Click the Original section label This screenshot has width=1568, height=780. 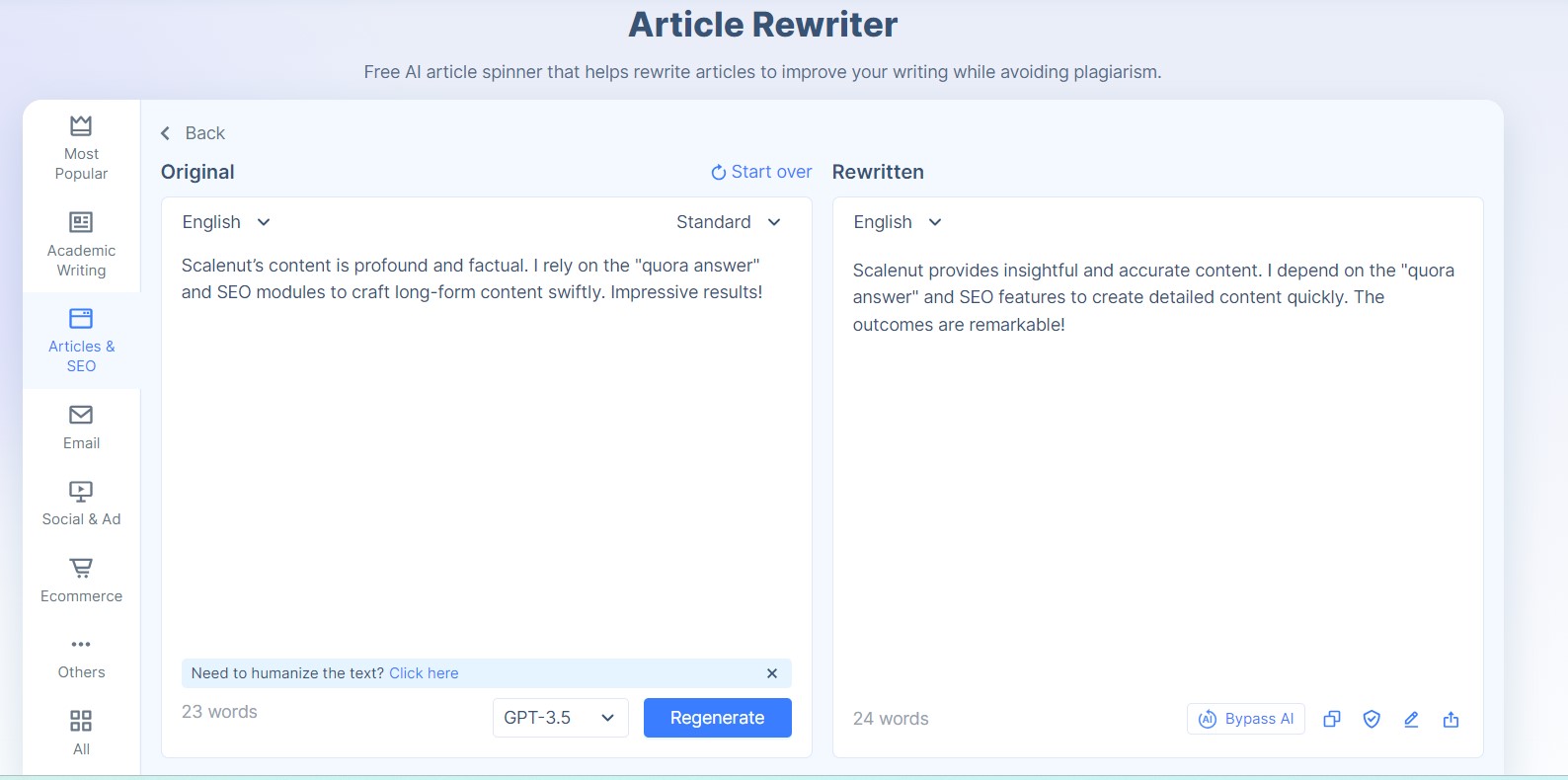click(197, 172)
